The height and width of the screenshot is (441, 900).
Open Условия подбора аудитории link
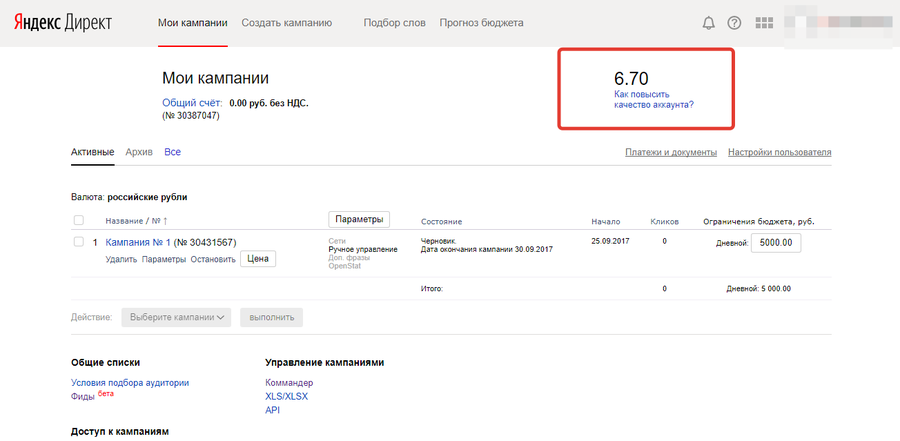(x=130, y=383)
